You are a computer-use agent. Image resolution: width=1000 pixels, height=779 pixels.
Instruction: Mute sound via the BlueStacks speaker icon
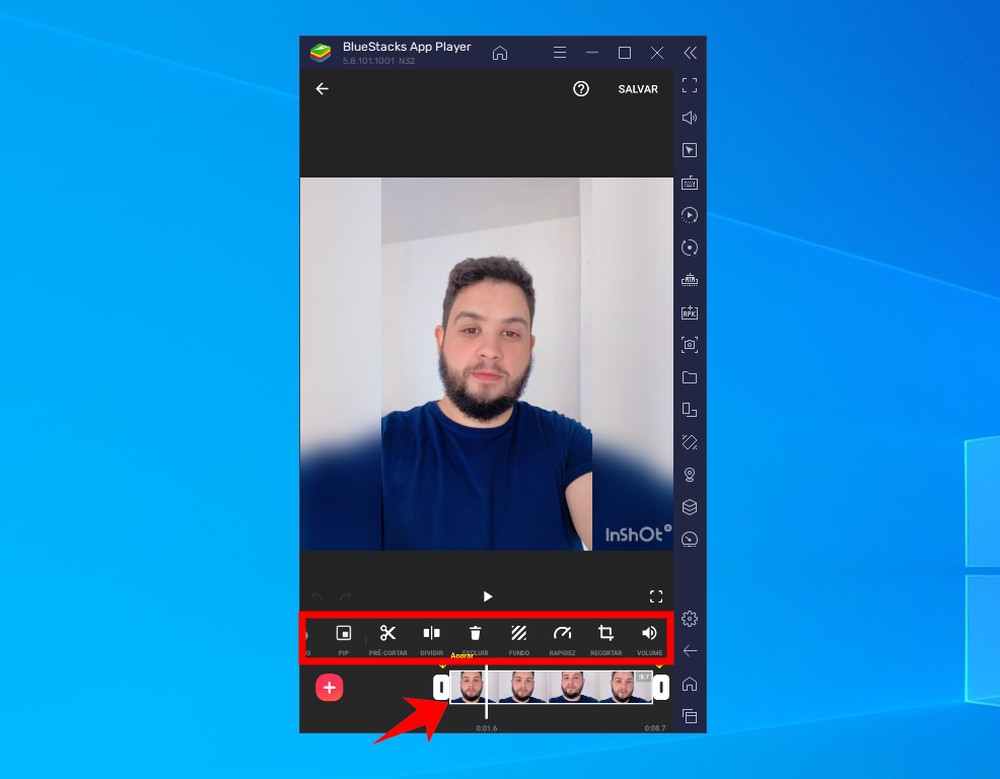click(x=689, y=117)
